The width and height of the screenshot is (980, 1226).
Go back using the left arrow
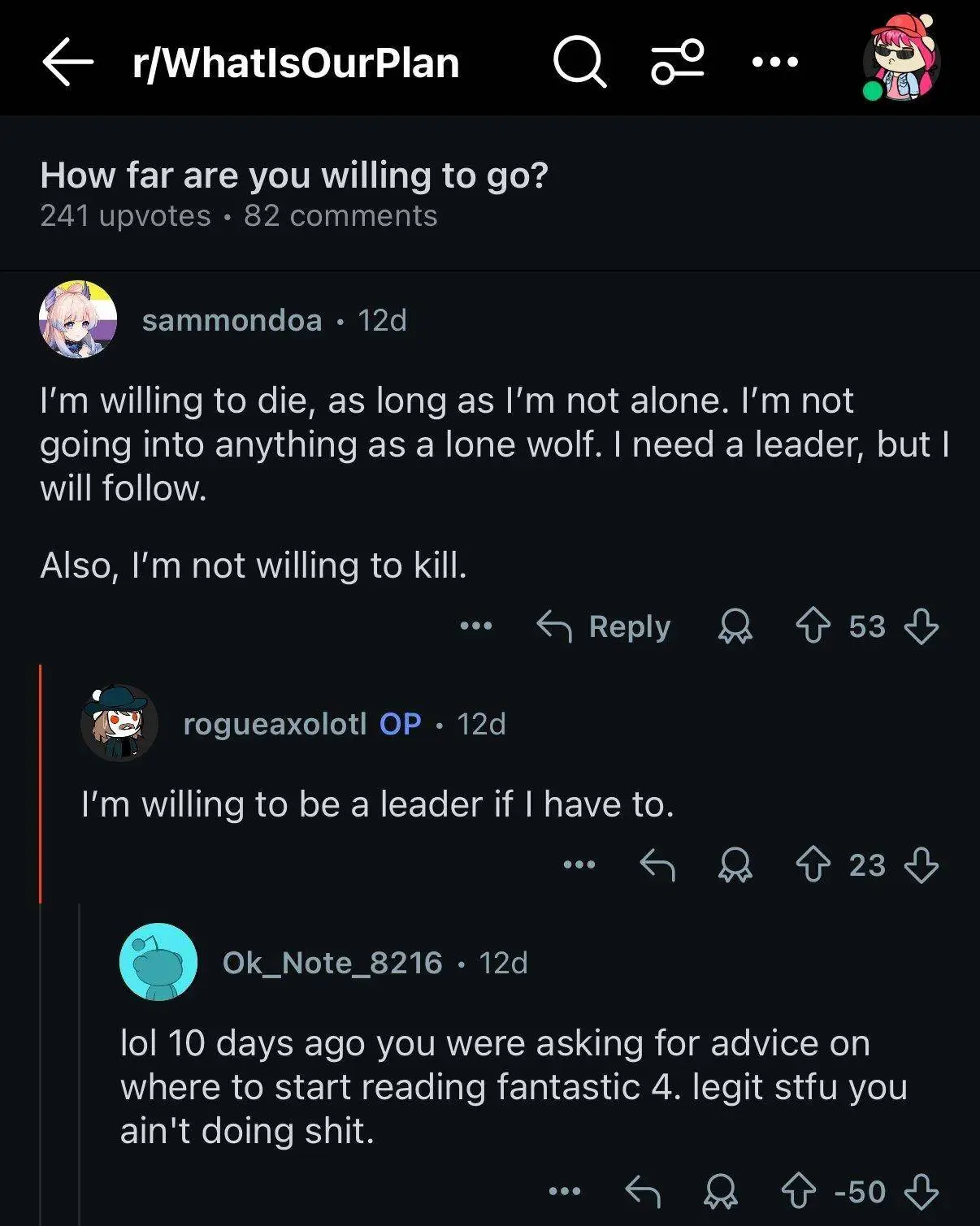(x=67, y=63)
